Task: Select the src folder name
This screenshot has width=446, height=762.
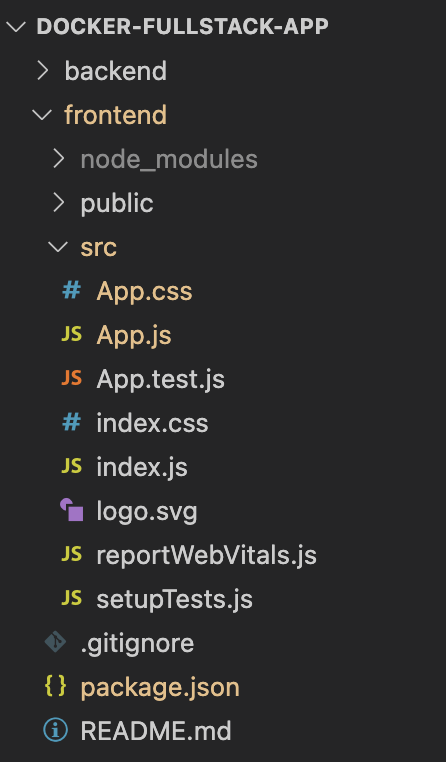Action: [x=99, y=248]
